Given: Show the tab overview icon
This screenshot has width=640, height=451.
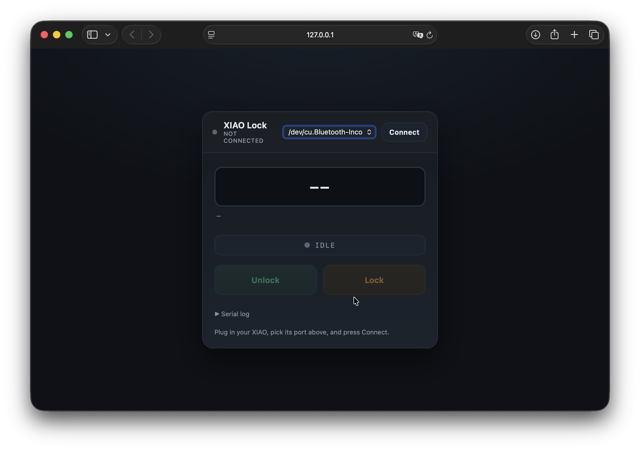Looking at the screenshot, I should coord(594,35).
